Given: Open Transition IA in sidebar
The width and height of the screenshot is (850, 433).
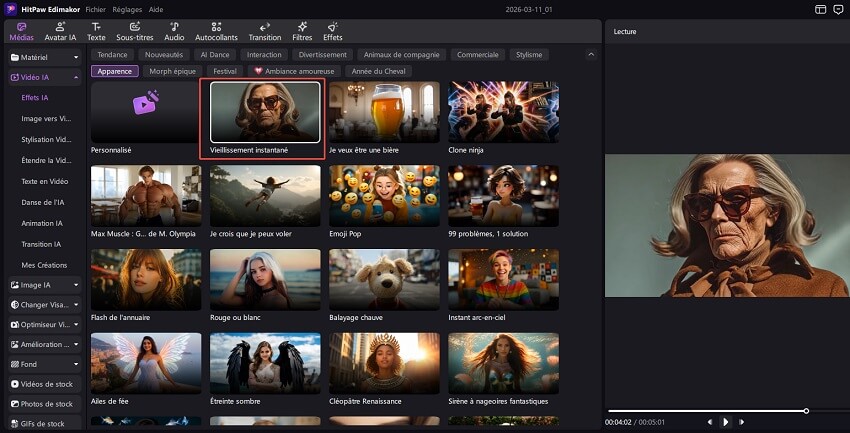Looking at the screenshot, I should click(x=41, y=244).
